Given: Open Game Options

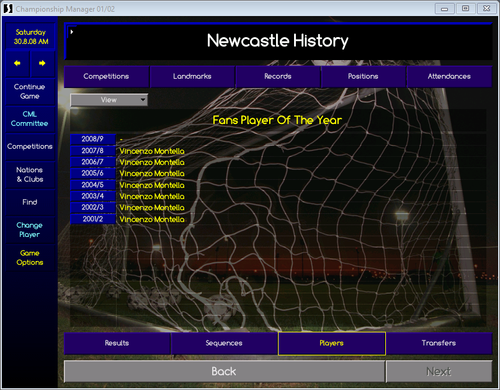Looking at the screenshot, I should coord(30,258).
